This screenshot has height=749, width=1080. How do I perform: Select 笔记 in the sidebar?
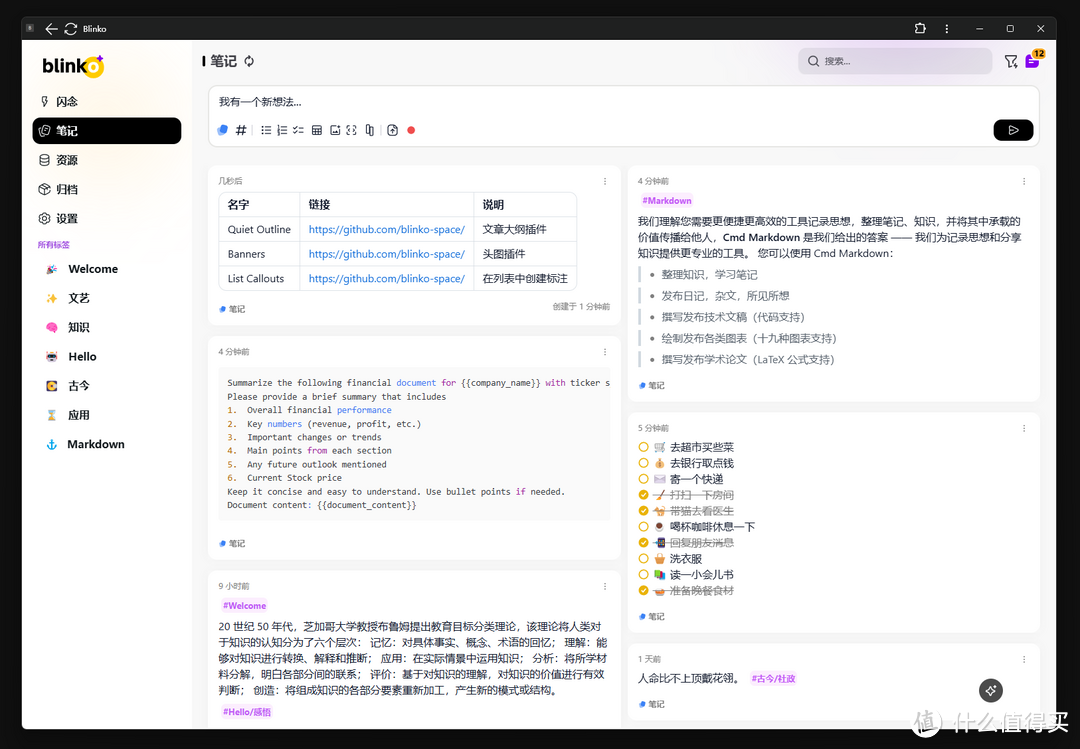(x=107, y=131)
